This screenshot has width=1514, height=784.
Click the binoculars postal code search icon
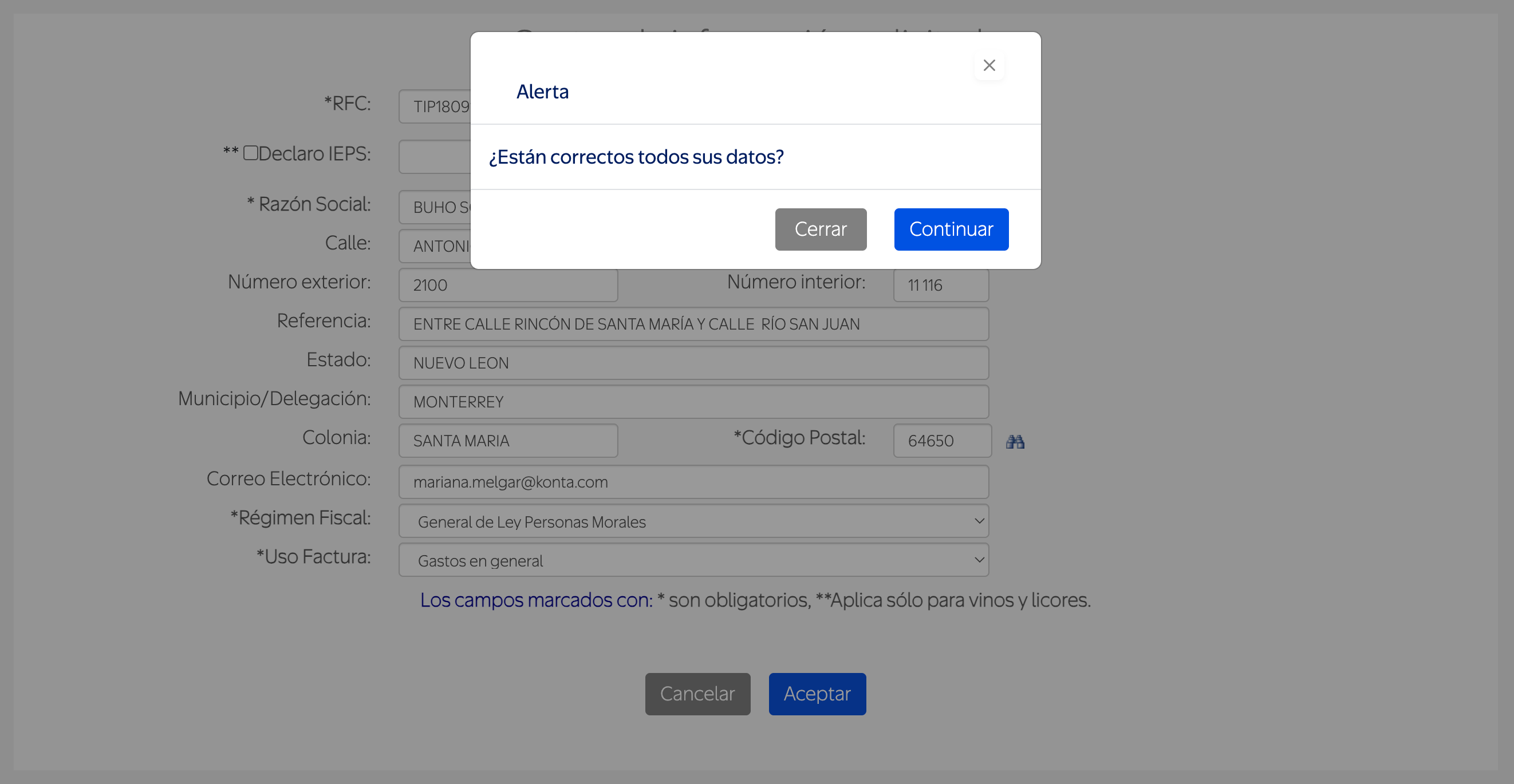pyautogui.click(x=1015, y=442)
